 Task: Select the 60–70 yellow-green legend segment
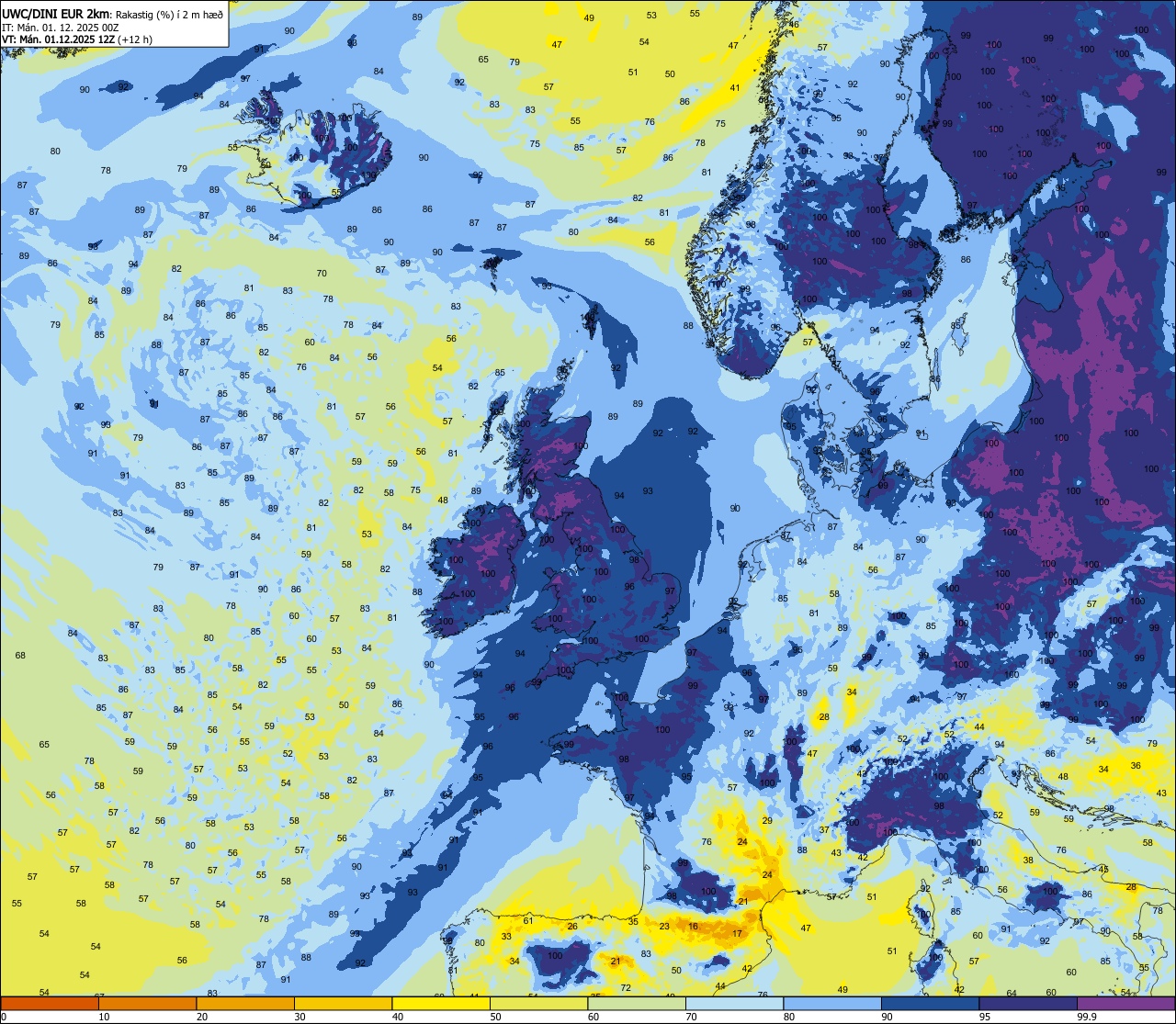click(637, 1003)
